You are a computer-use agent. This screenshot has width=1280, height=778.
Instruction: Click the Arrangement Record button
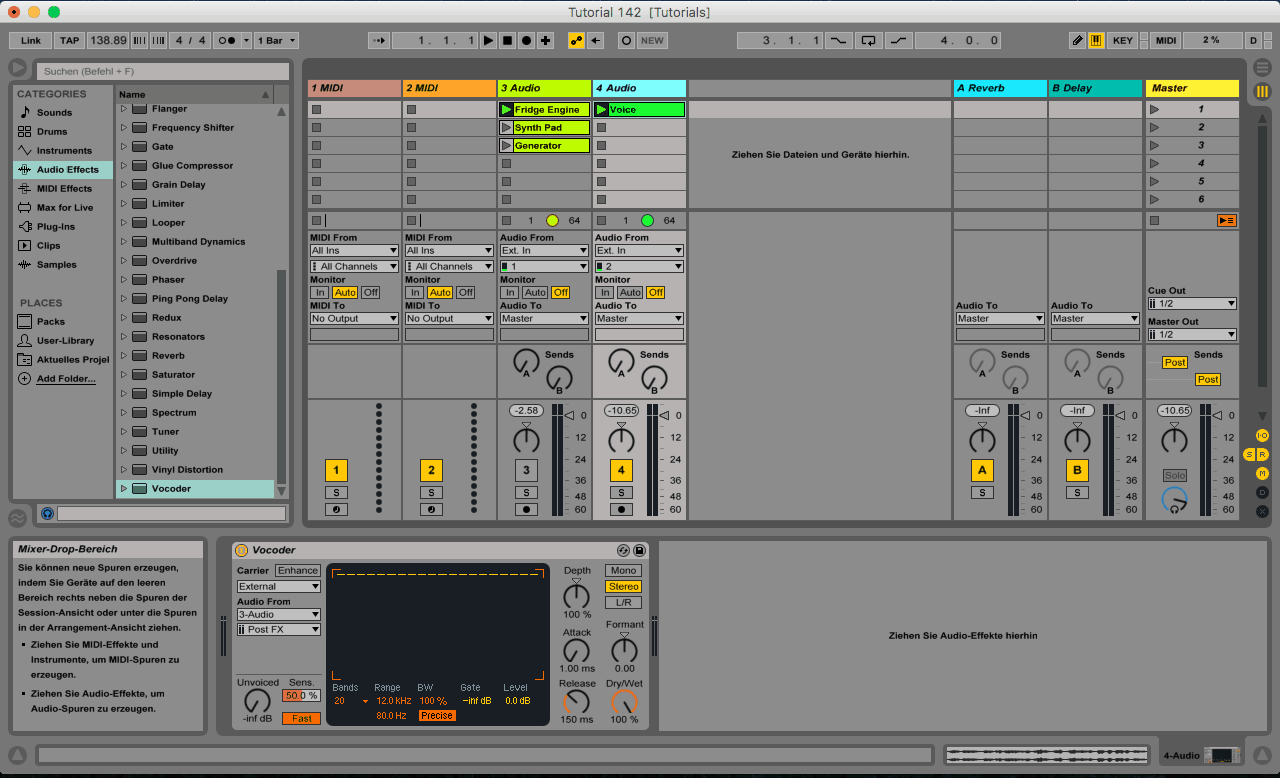click(x=526, y=41)
